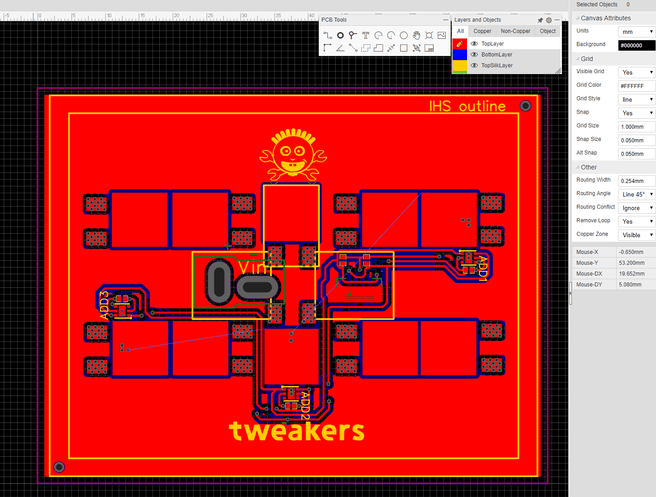
Task: Collapse the Canvas Attributes section
Action: 577,18
